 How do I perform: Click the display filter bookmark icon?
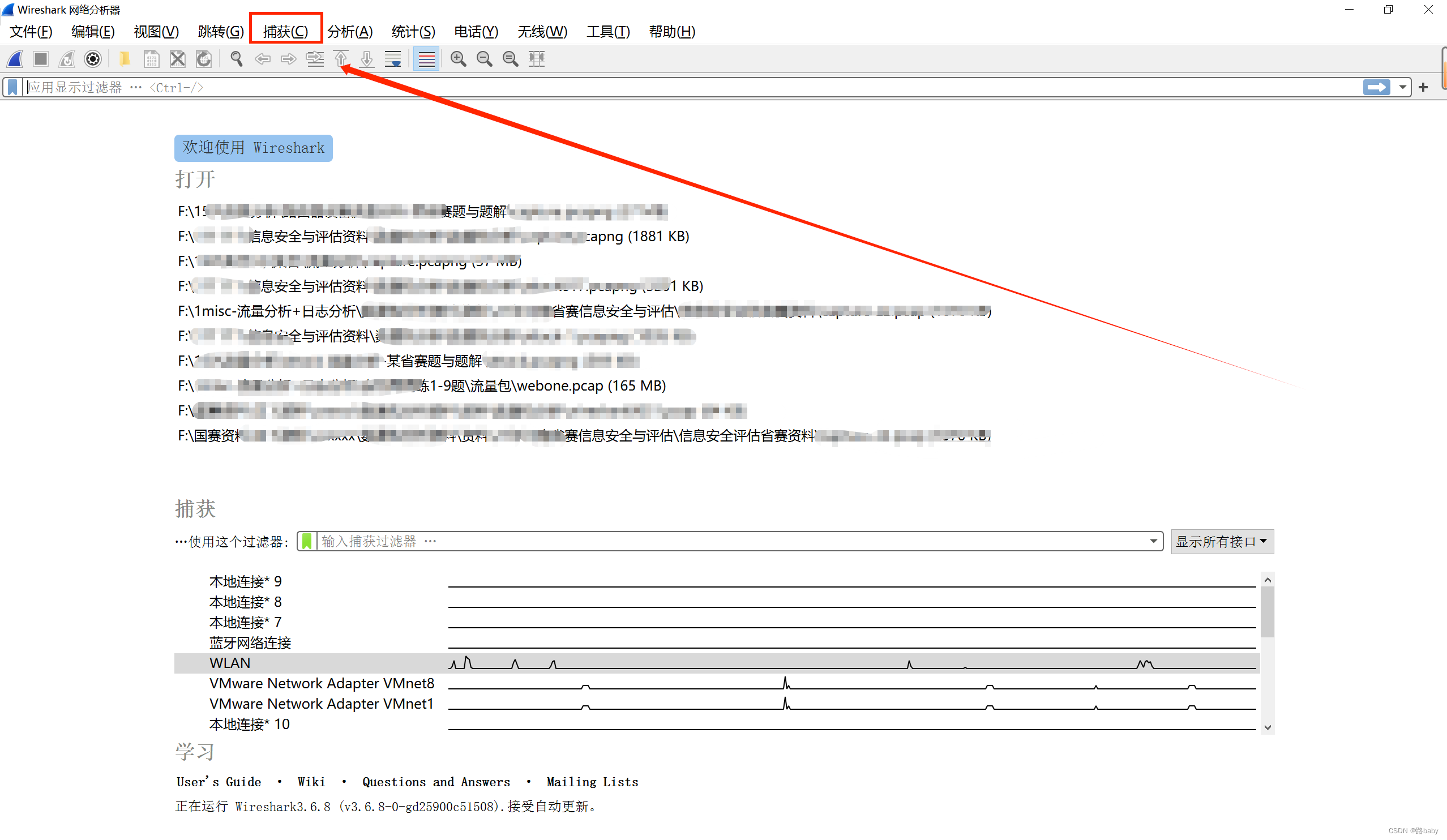(x=12, y=87)
